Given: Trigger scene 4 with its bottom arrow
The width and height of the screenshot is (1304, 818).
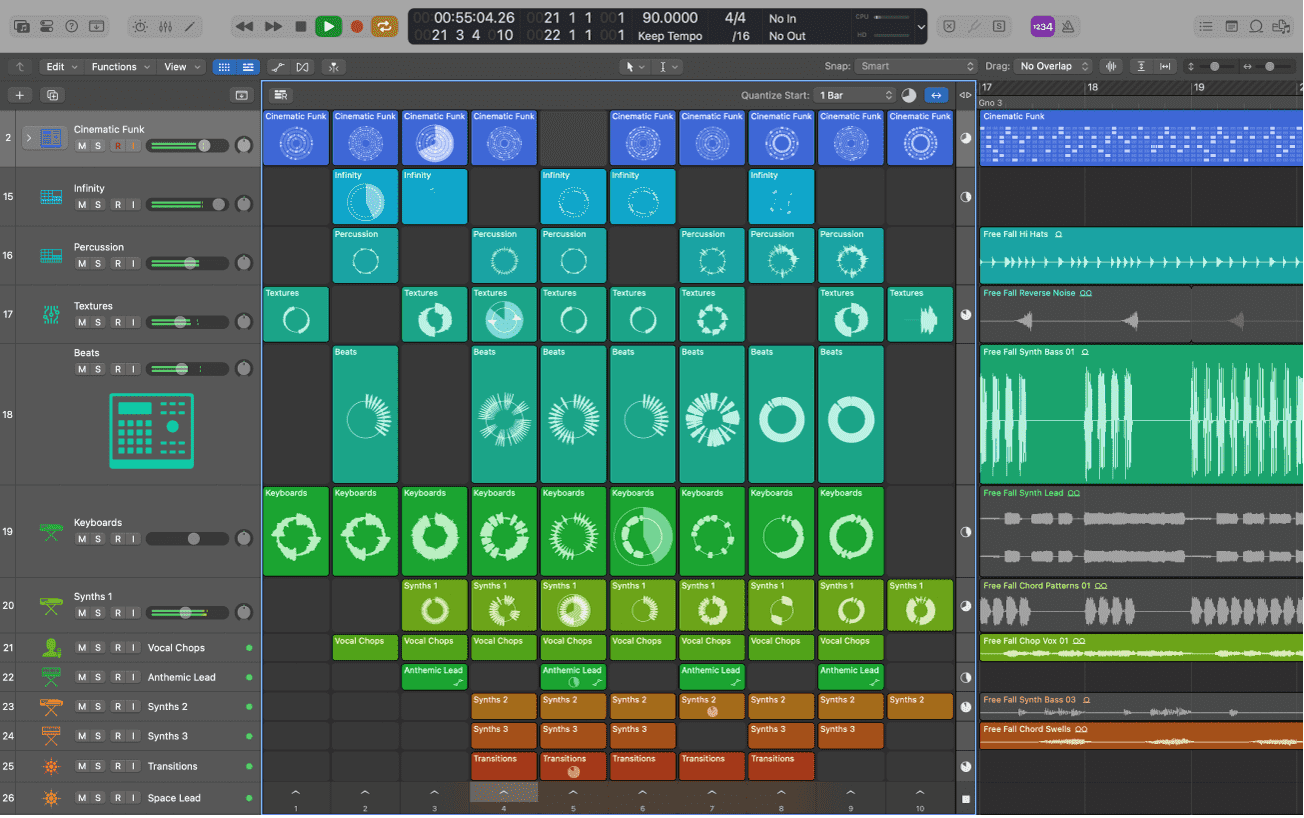Looking at the screenshot, I should [x=503, y=791].
